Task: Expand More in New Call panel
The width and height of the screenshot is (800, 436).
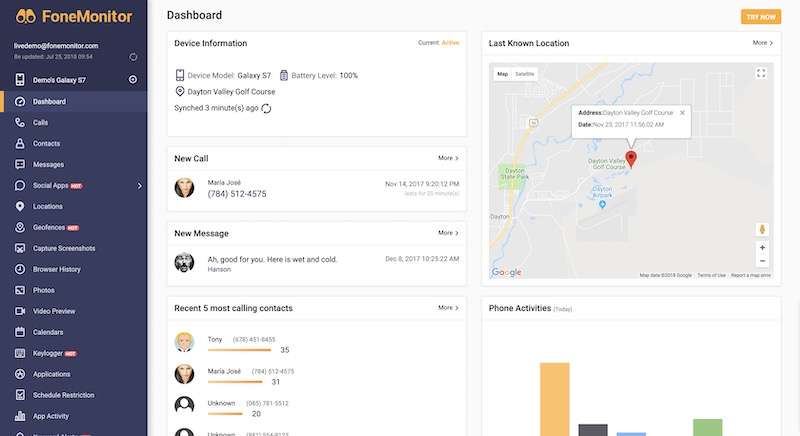Action: point(448,158)
